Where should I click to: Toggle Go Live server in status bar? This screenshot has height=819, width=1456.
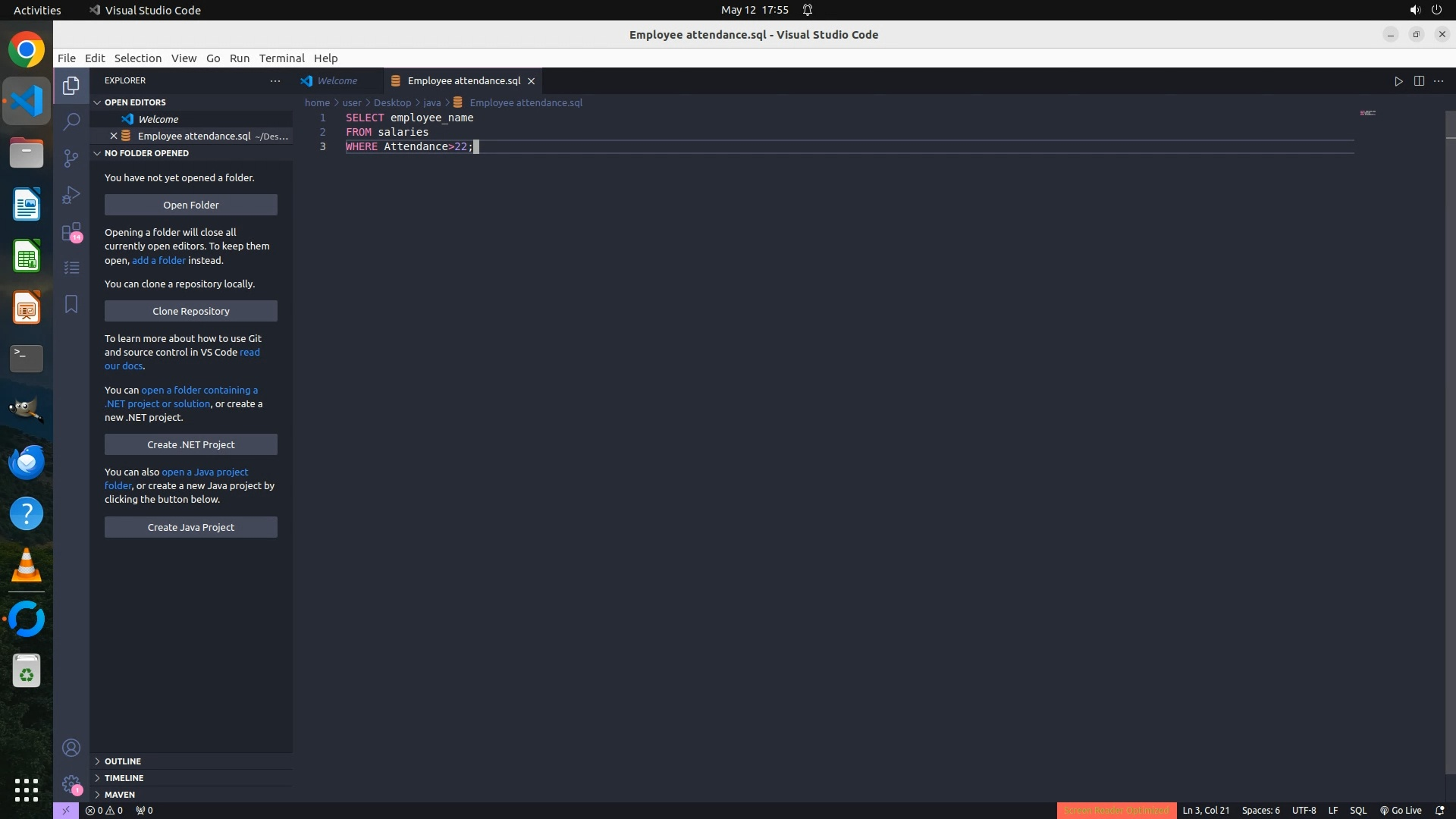pos(1401,810)
